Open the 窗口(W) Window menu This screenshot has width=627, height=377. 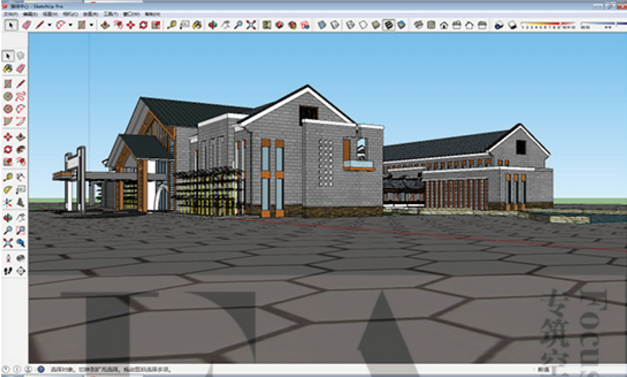click(131, 14)
